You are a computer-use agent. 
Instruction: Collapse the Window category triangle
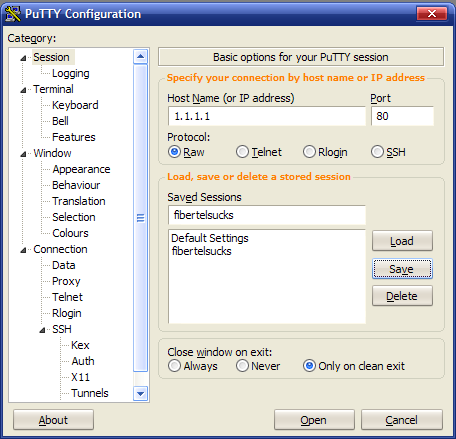23,154
